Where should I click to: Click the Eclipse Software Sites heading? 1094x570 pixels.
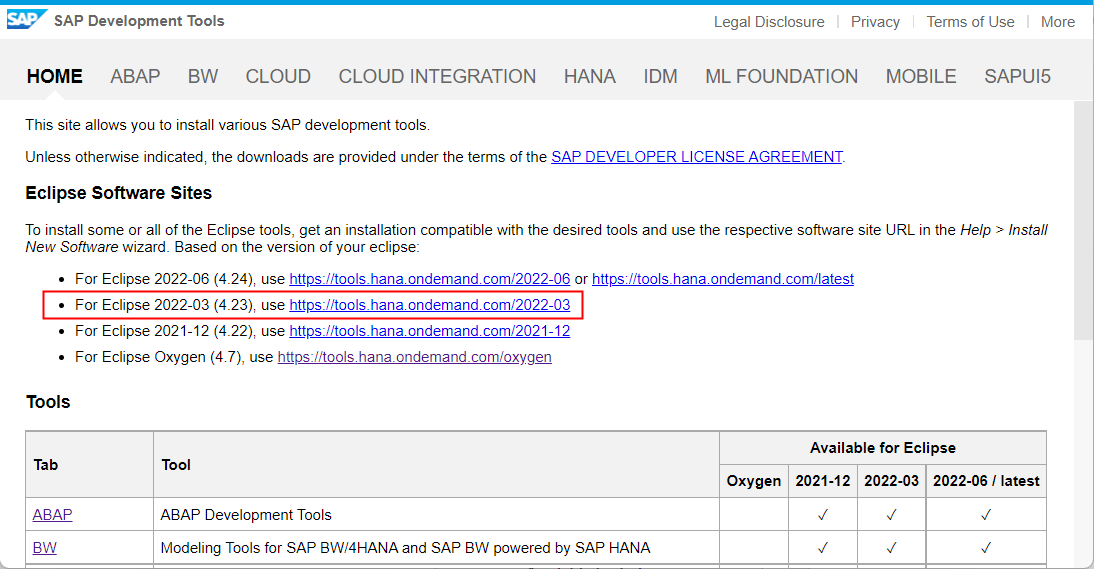119,193
